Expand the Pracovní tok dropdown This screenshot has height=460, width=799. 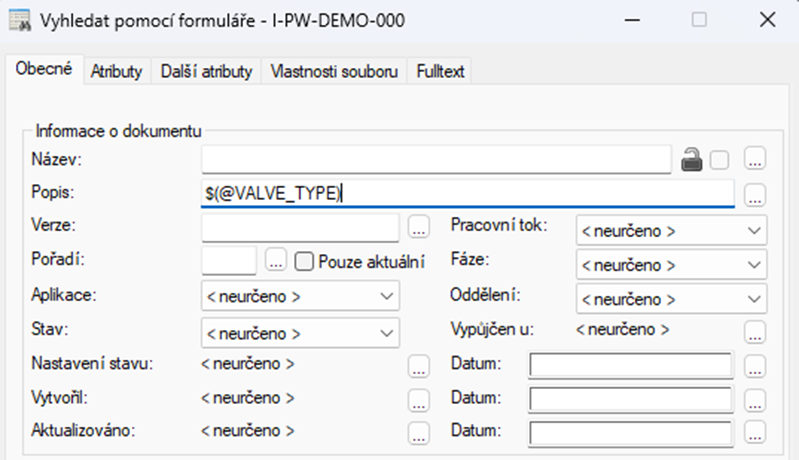pyautogui.click(x=671, y=230)
